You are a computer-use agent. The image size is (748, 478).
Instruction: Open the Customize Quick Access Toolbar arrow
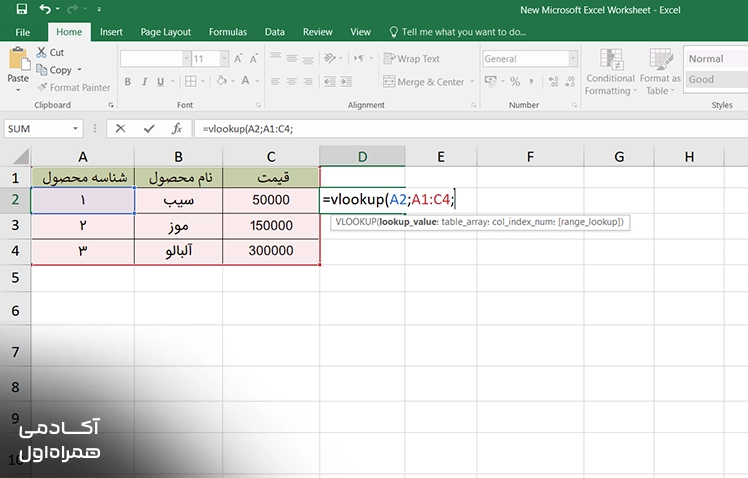[99, 9]
